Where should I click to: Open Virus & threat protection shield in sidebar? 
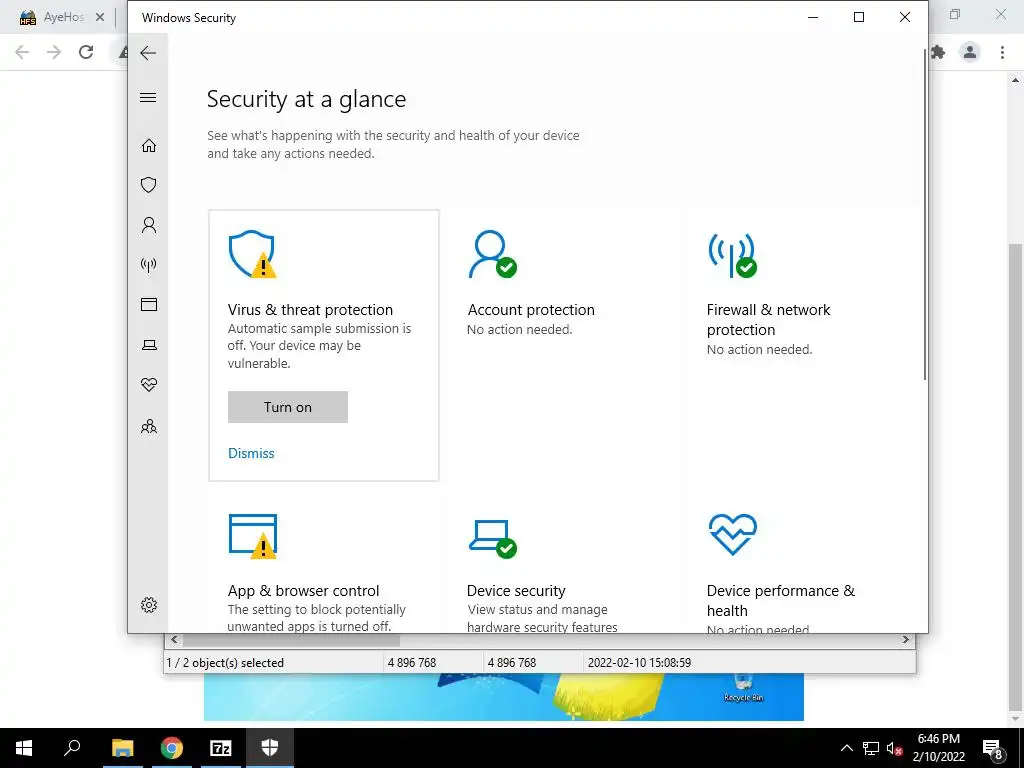pyautogui.click(x=149, y=185)
